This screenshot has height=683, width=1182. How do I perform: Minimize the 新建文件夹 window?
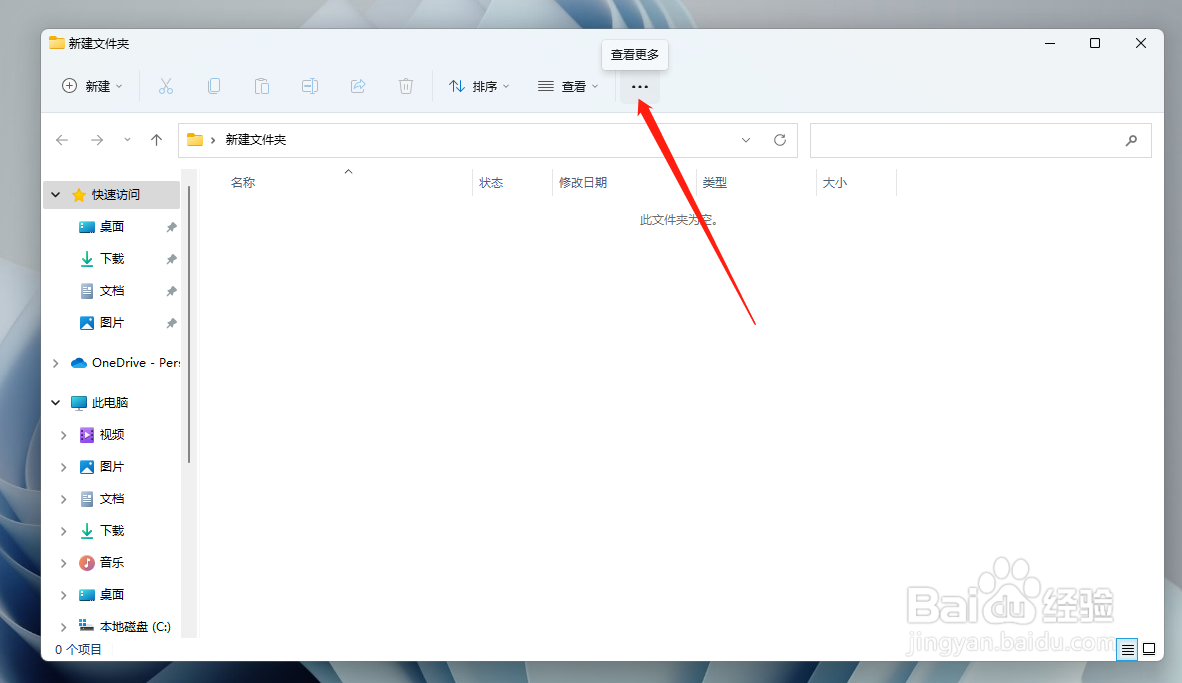(x=1049, y=44)
